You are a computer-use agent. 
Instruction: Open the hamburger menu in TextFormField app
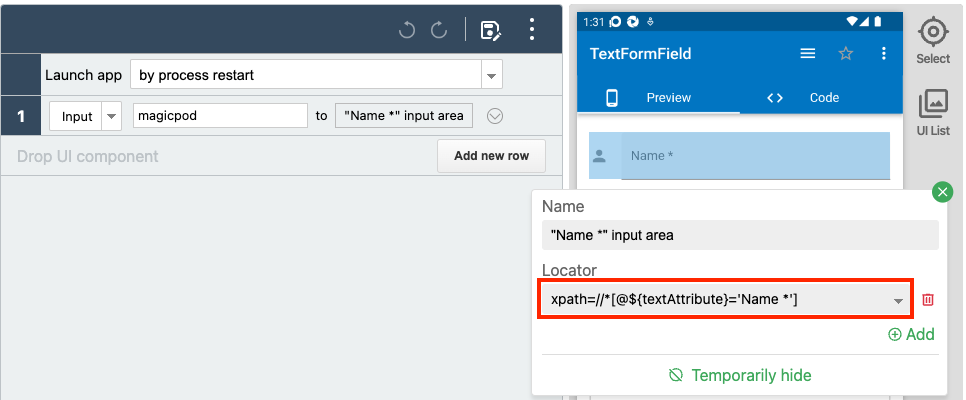[808, 54]
